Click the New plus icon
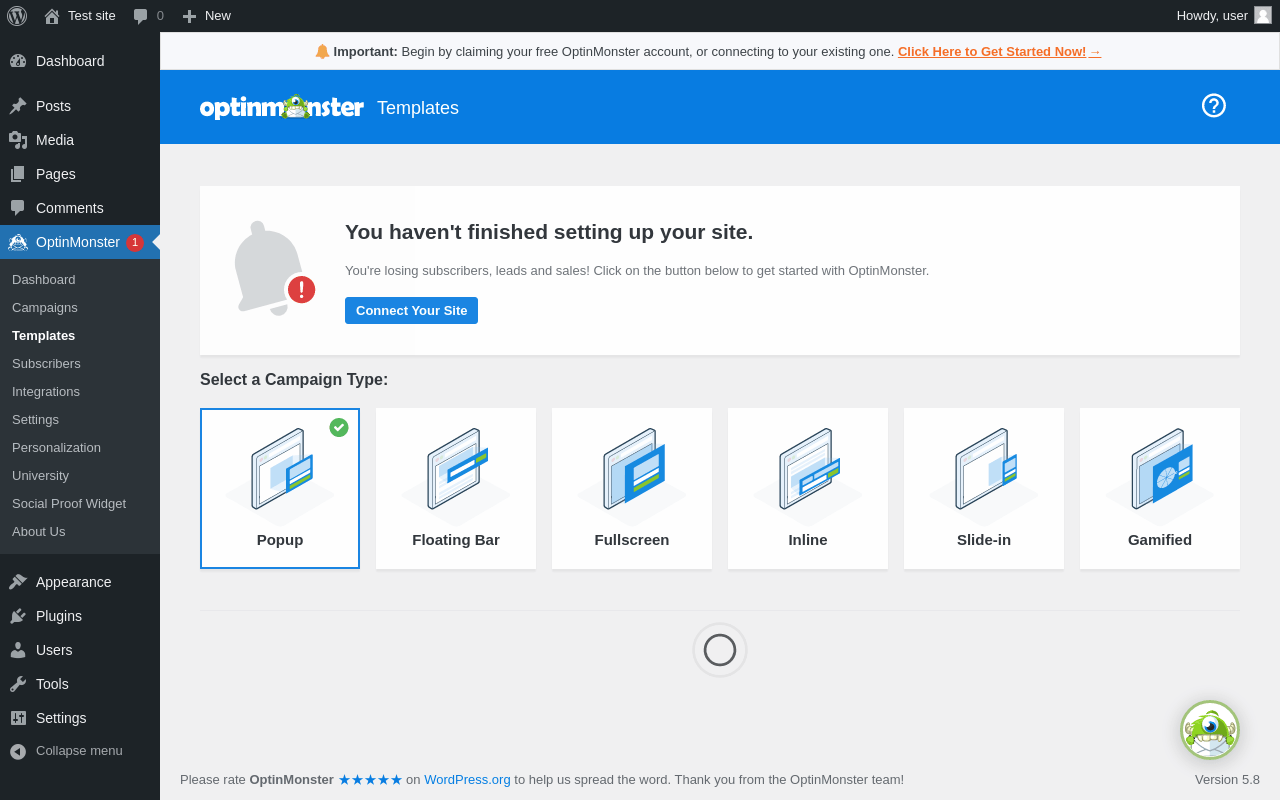Image resolution: width=1280 pixels, height=800 pixels. 189,16
